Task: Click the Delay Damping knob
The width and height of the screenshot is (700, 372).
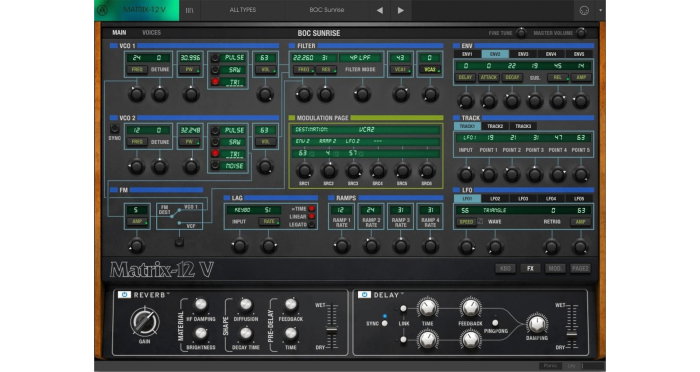Action: click(x=537, y=324)
